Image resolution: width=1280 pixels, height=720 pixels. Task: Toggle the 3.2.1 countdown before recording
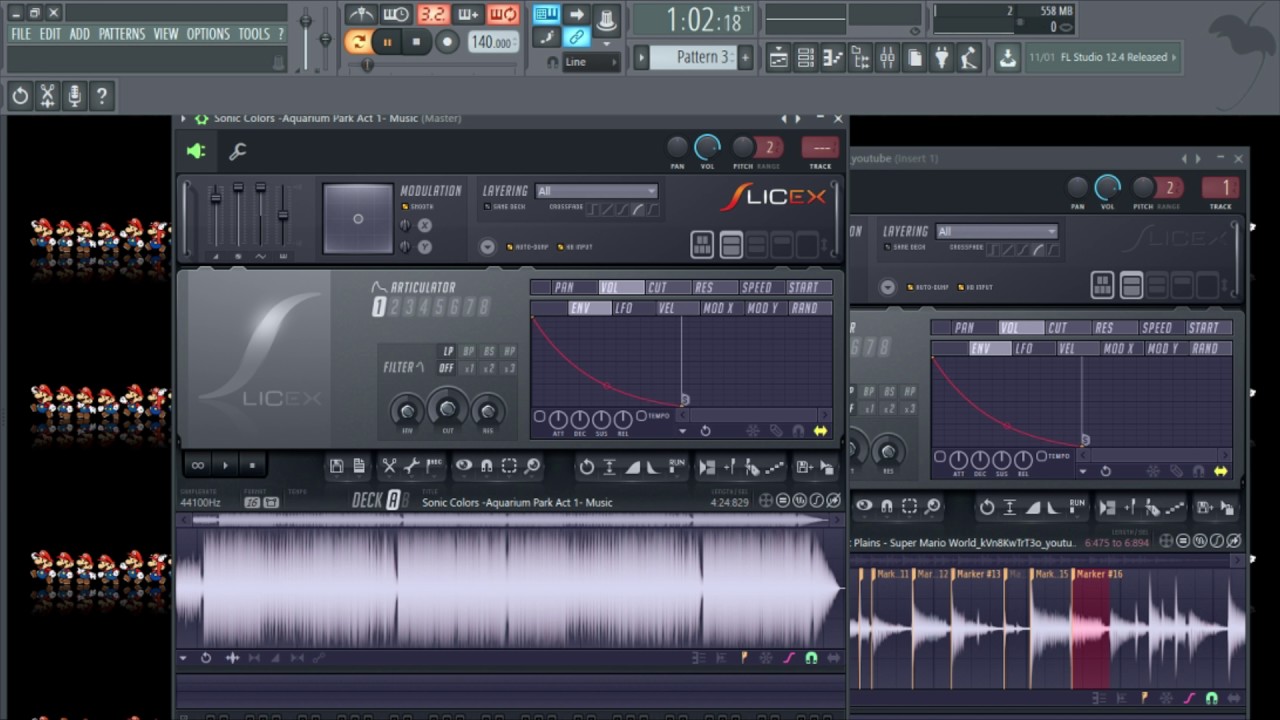(x=432, y=14)
